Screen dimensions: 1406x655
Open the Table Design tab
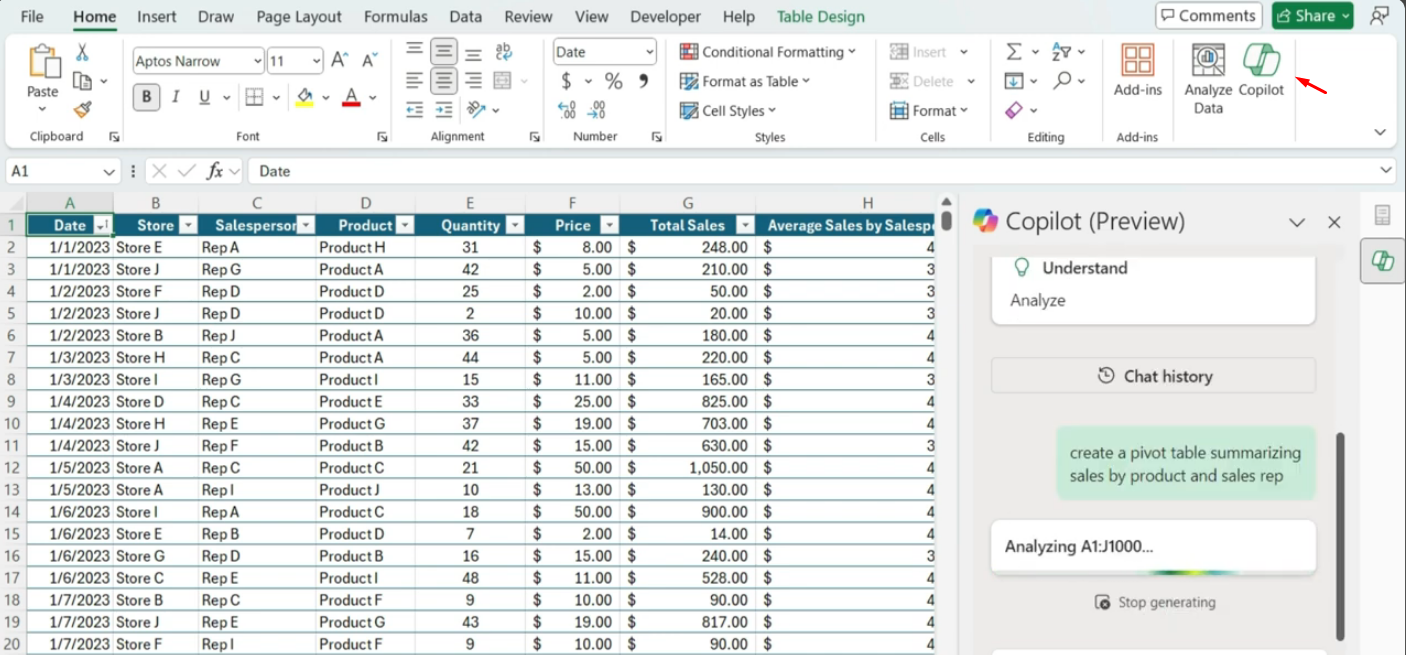(x=821, y=17)
